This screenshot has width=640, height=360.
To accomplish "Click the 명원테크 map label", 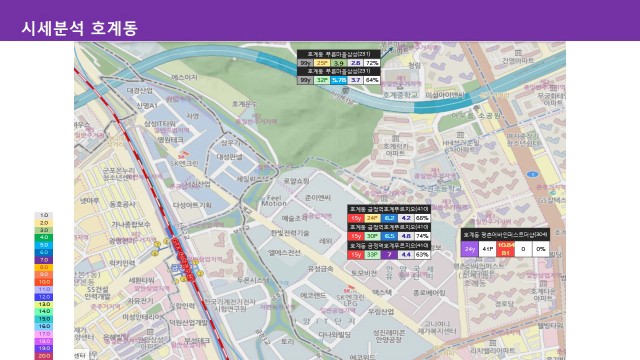I will [x=171, y=140].
